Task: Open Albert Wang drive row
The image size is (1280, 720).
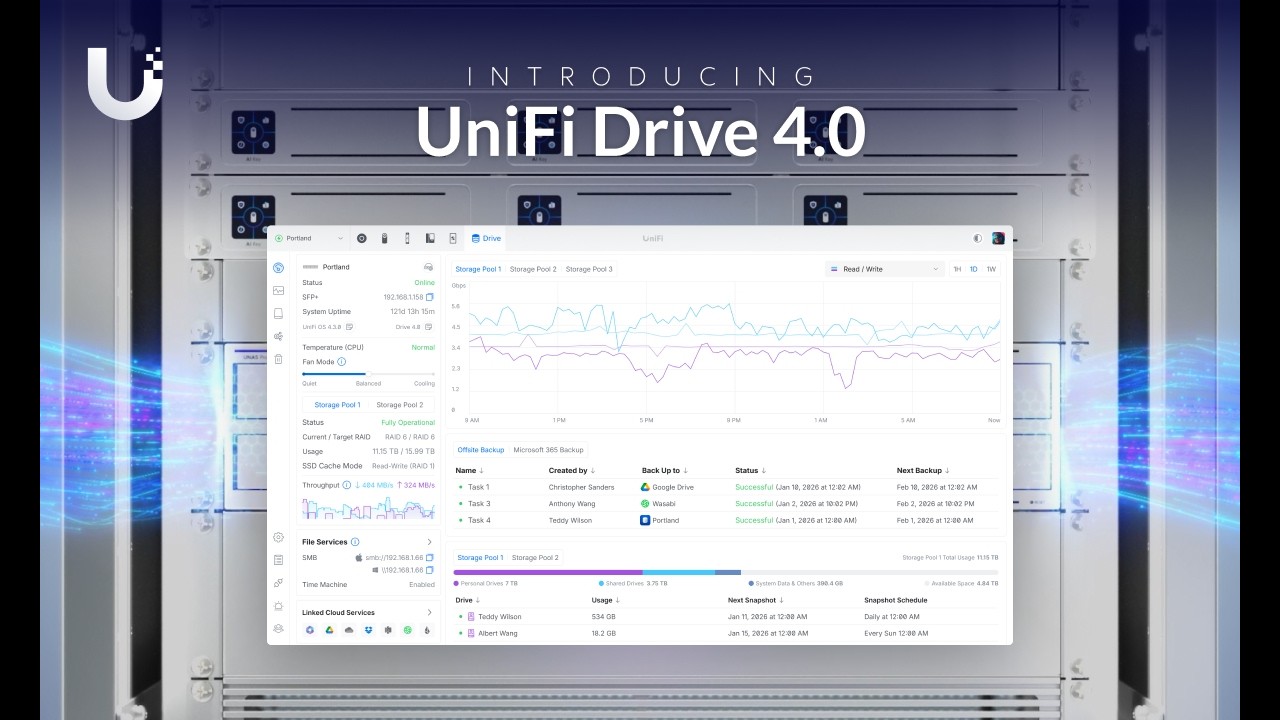Action: [727, 633]
